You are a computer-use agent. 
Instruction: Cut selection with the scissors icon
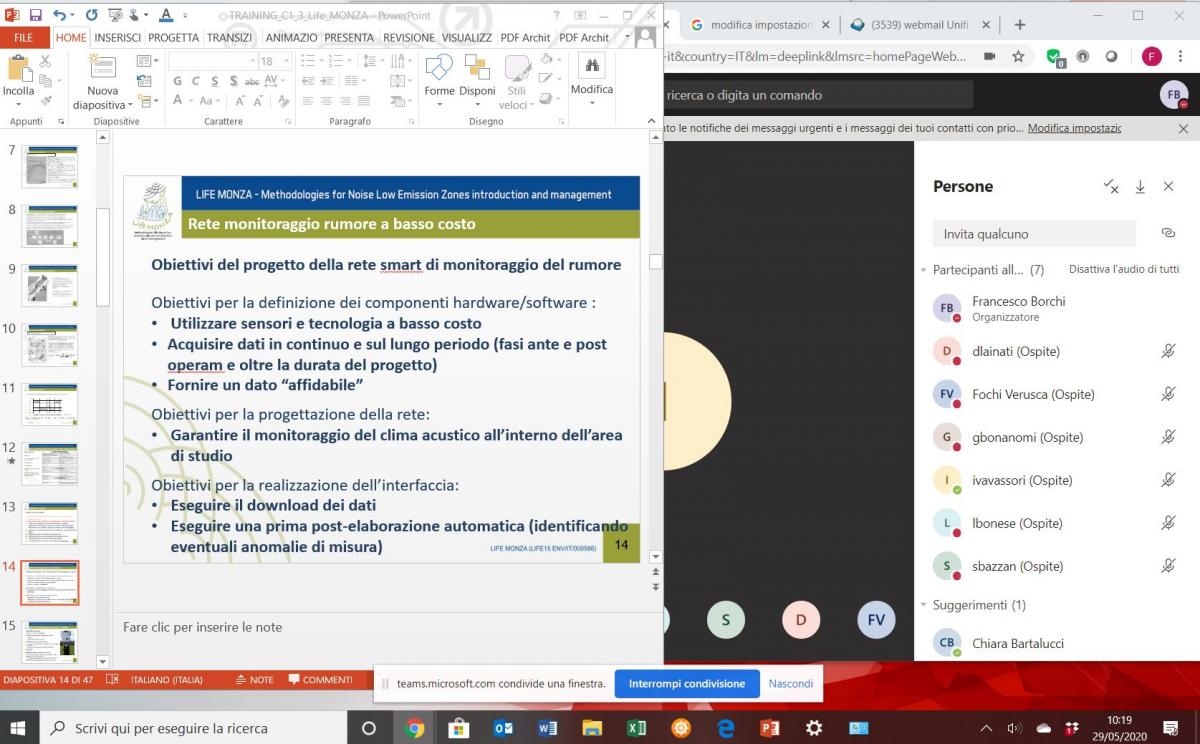pos(45,62)
